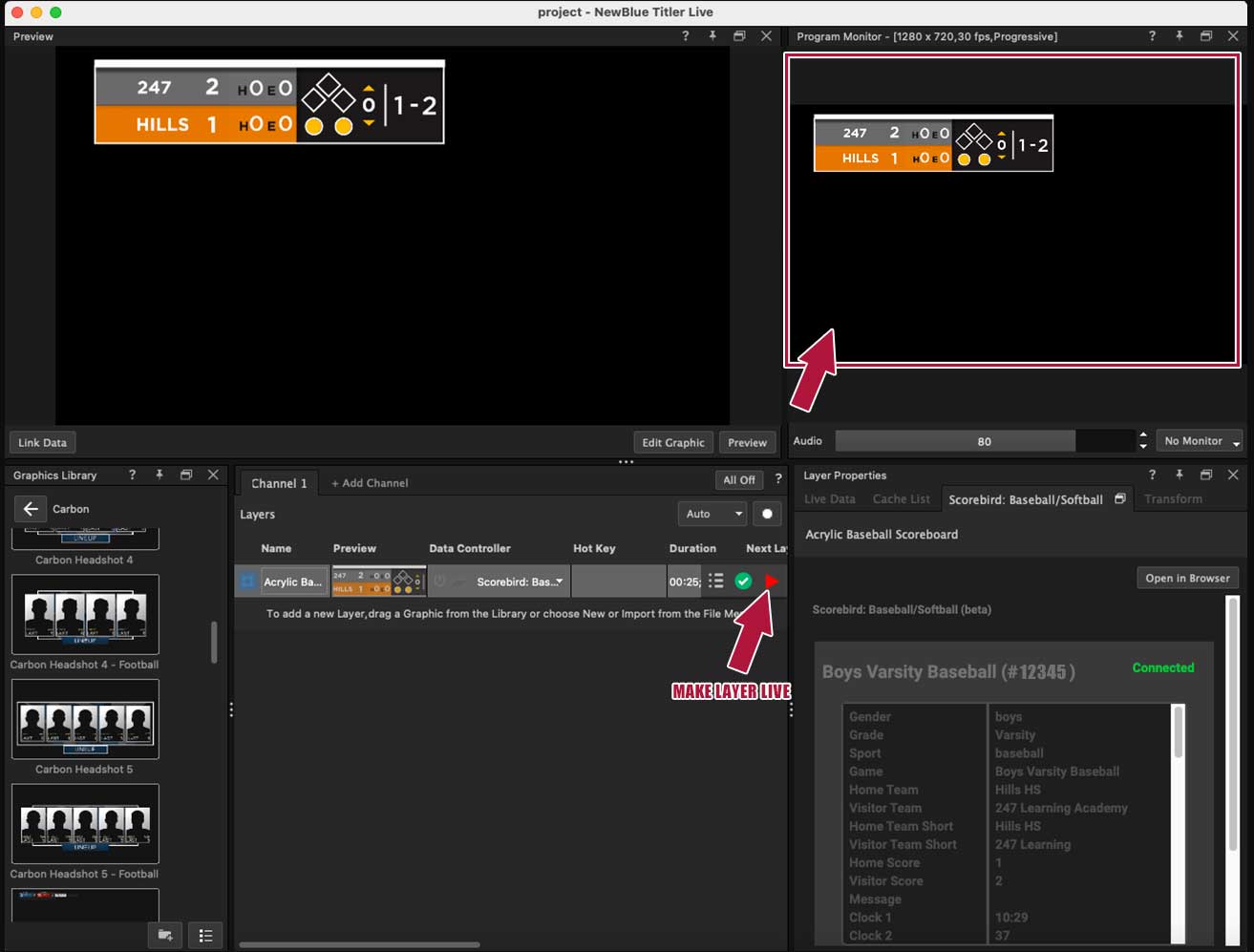Open the Scorebird data controller dropdown
This screenshot has height=952, width=1254.
coord(520,582)
